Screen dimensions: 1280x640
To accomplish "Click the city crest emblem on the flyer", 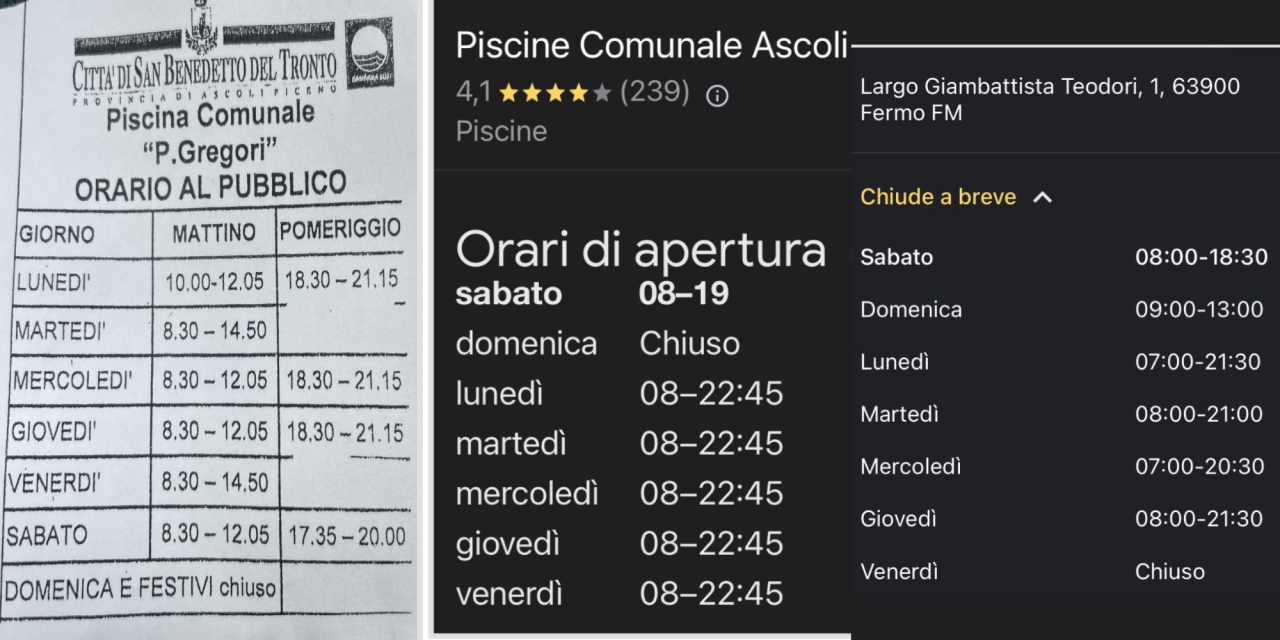I will (x=203, y=27).
